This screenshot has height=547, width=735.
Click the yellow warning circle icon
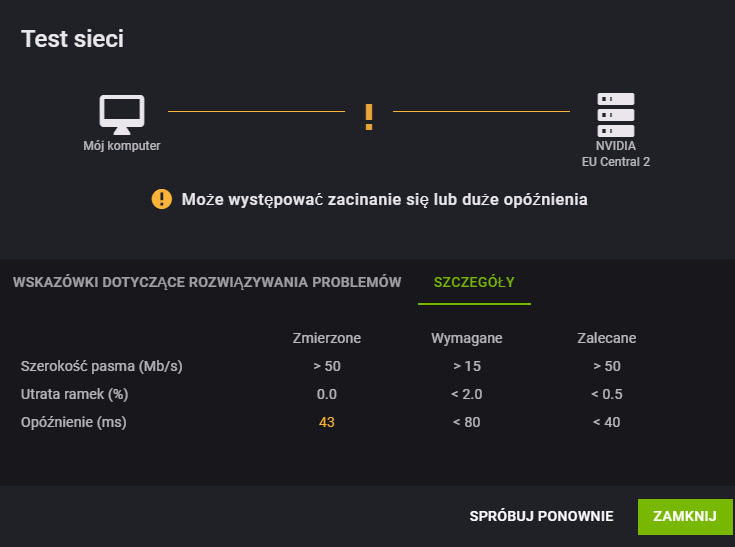(x=162, y=199)
